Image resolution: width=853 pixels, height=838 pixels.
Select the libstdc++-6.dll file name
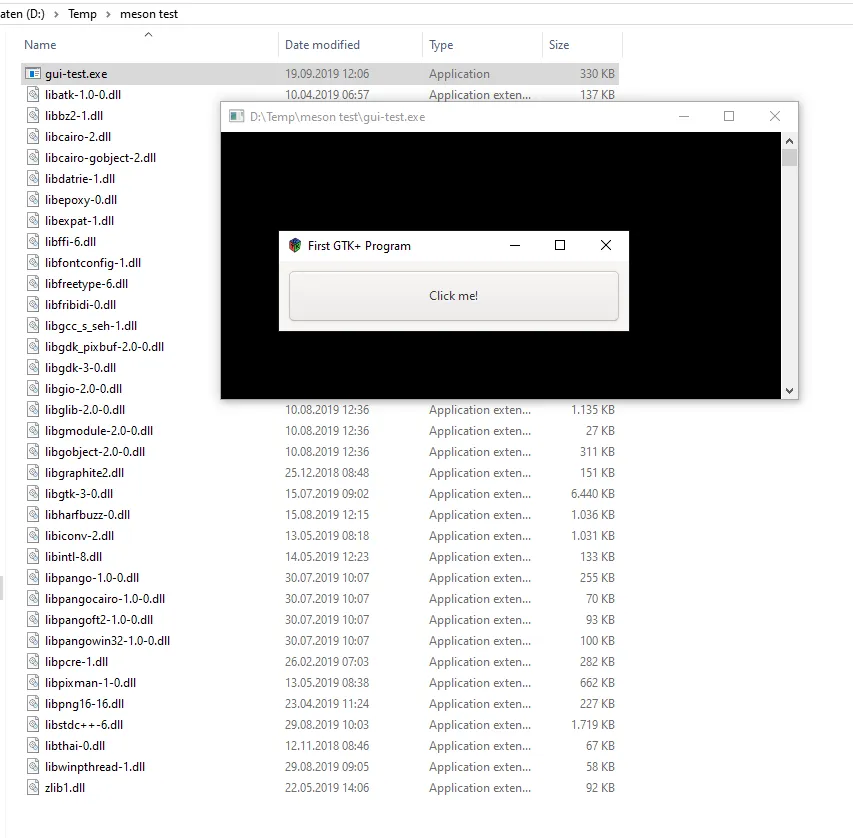click(x=84, y=725)
